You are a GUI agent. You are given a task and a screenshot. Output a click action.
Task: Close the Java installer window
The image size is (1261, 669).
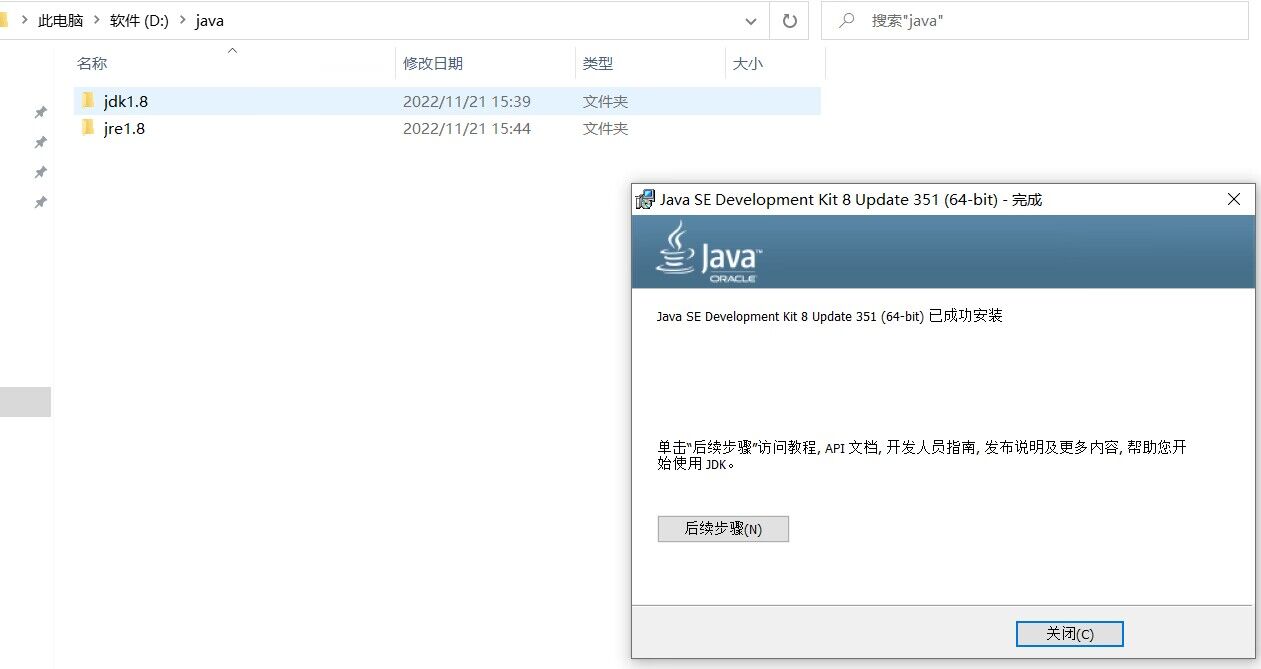pos(1234,199)
